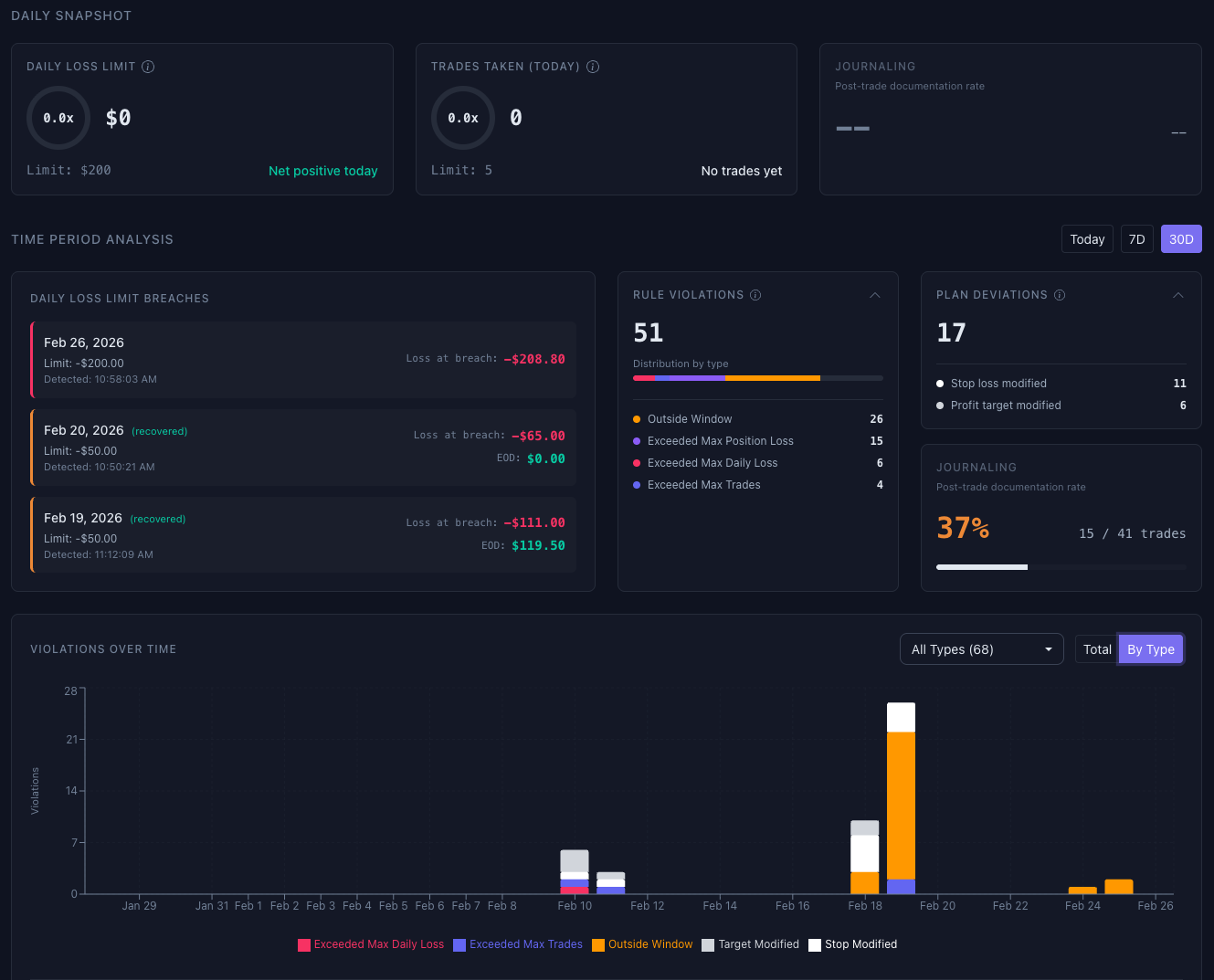Open the Feb 26 breach entry details
This screenshot has height=980, width=1214.
point(301,359)
